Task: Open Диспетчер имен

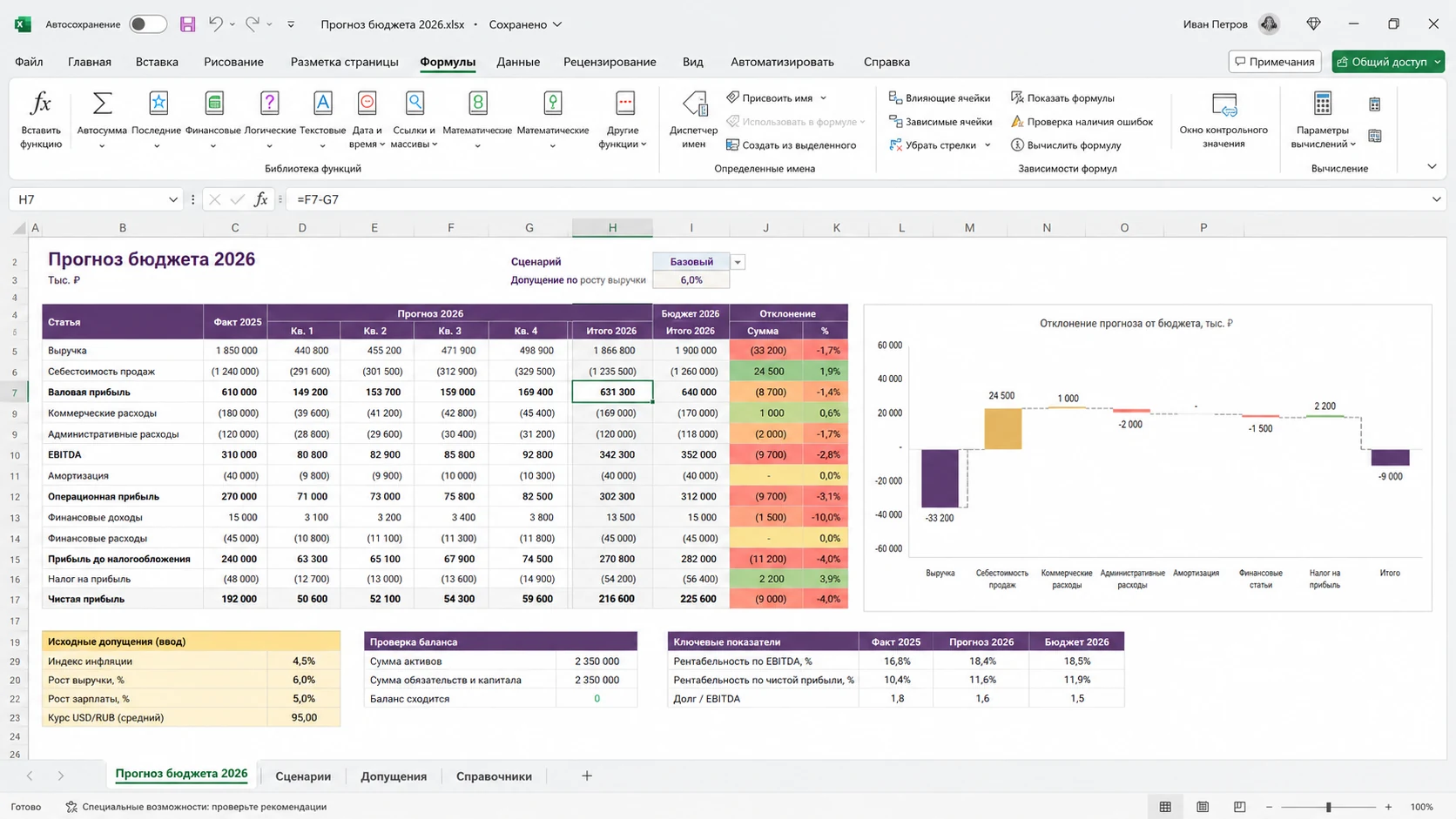Action: 694,119
